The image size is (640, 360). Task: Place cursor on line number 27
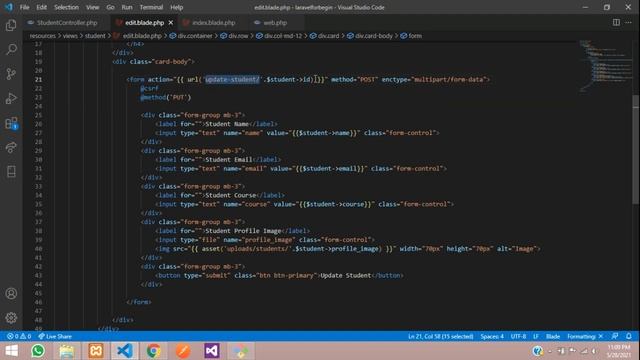[38, 133]
